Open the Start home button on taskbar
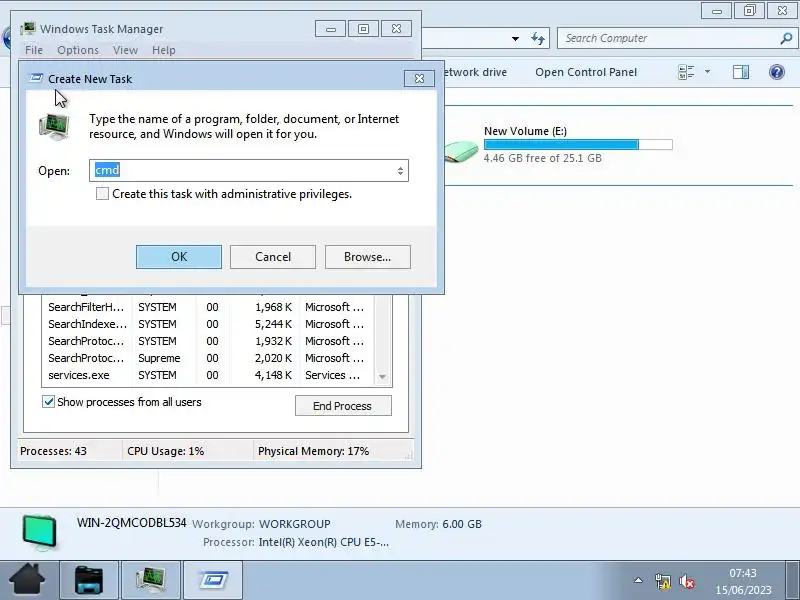The height and width of the screenshot is (600, 800). coord(27,580)
